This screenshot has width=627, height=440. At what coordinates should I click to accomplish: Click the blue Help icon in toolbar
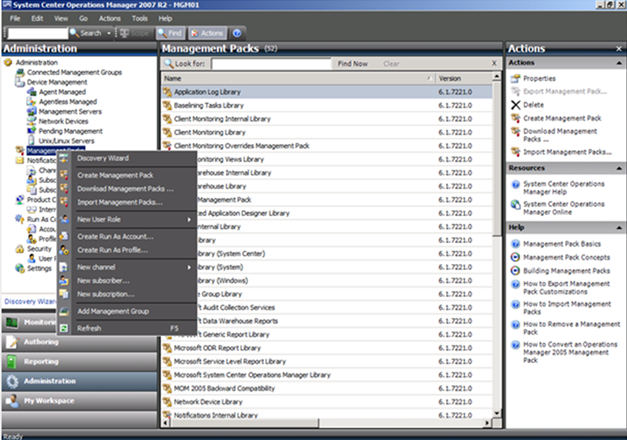(x=237, y=33)
